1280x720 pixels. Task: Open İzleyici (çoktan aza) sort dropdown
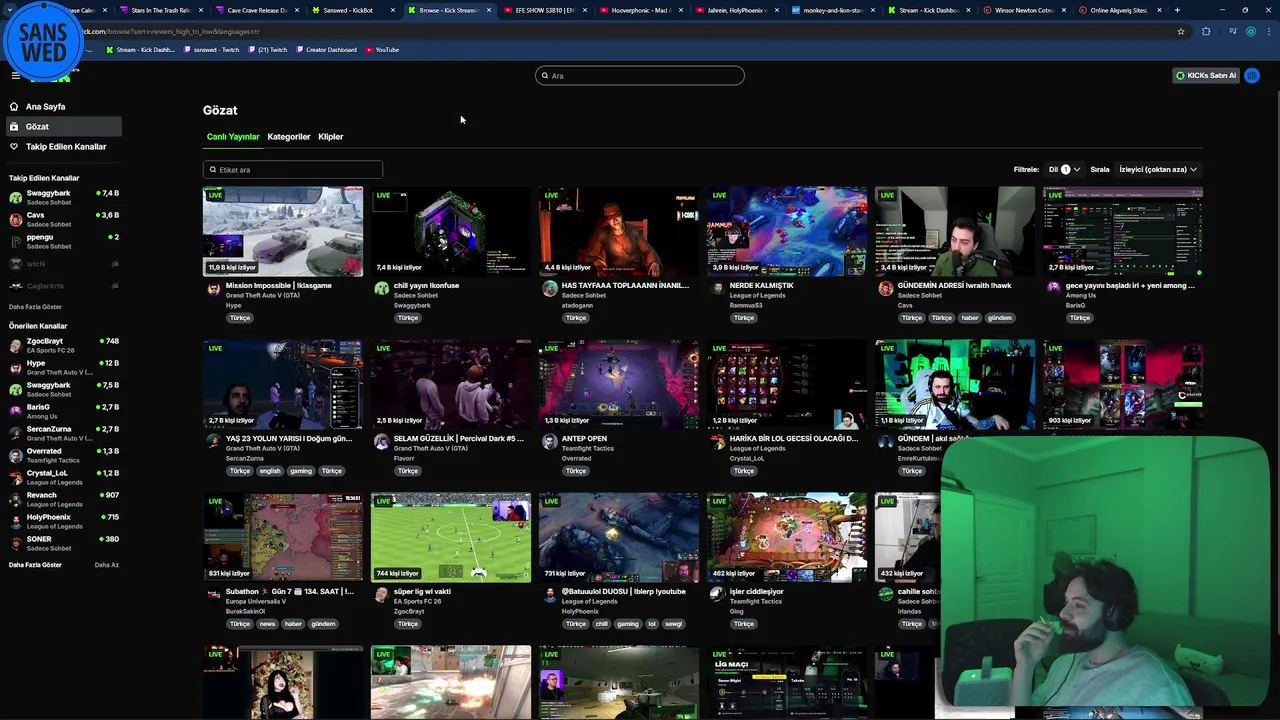click(1157, 169)
